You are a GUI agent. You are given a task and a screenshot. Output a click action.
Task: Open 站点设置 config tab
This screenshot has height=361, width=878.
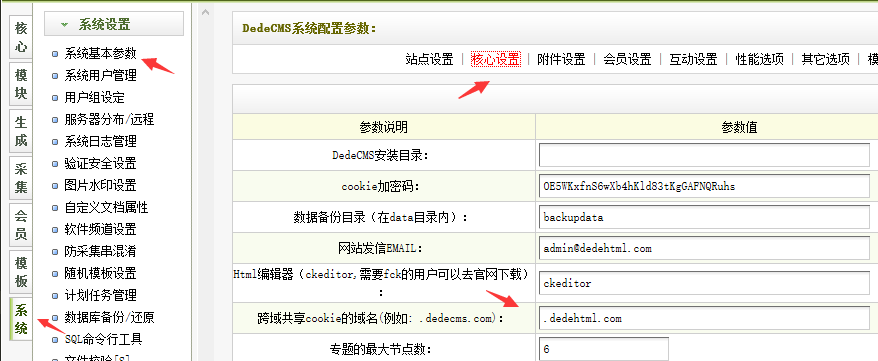(x=429, y=59)
